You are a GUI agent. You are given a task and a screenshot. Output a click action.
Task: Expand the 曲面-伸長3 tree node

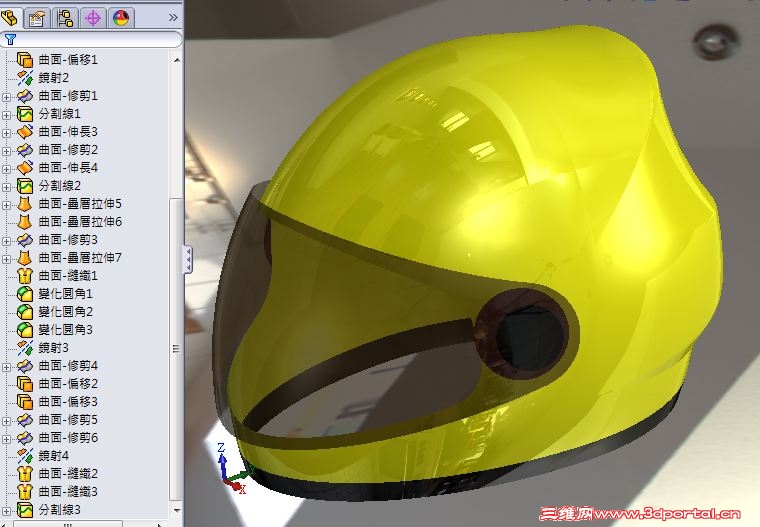click(6, 133)
